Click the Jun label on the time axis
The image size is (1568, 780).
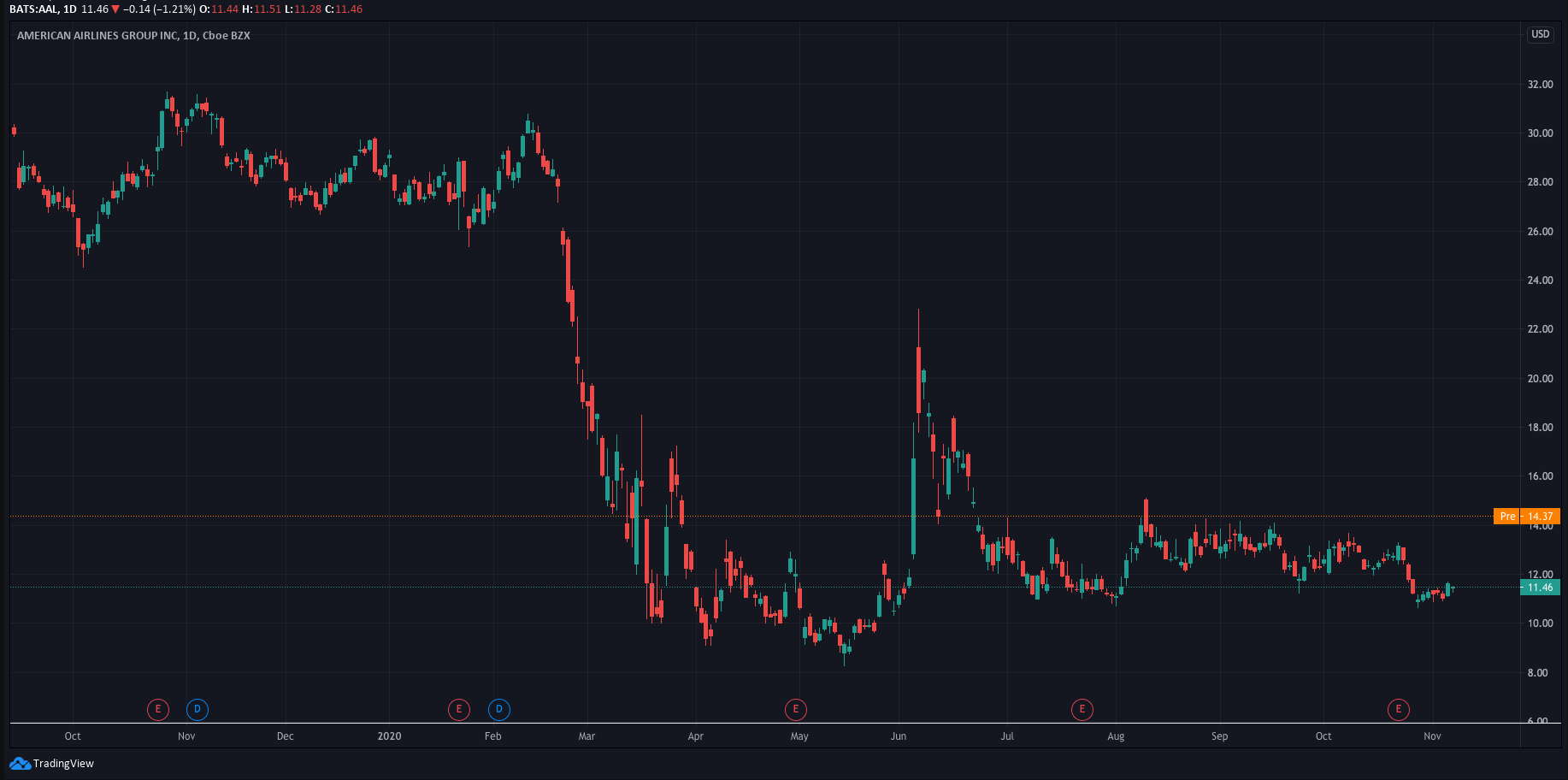pos(899,736)
